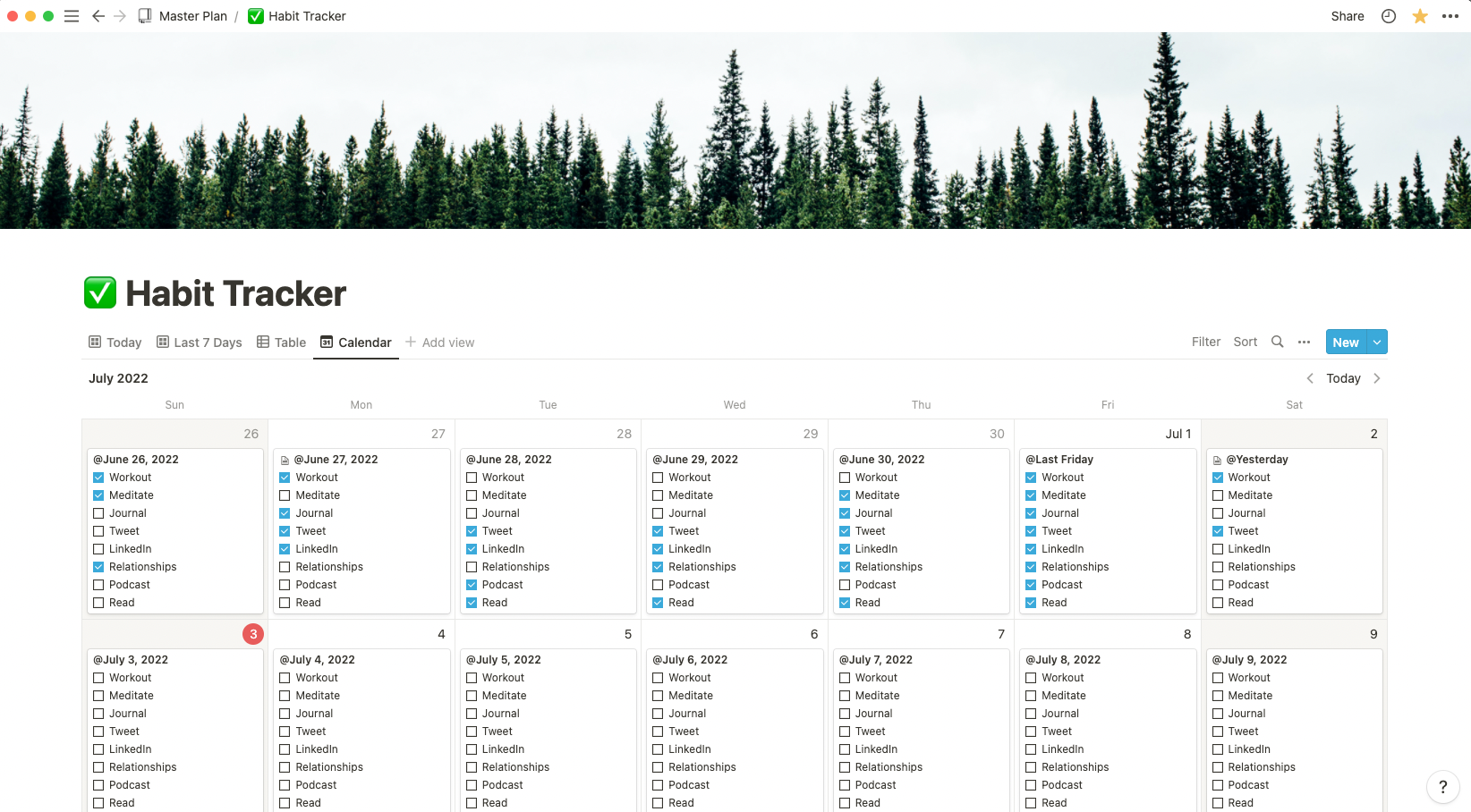The height and width of the screenshot is (812, 1471).
Task: Click the Share button
Action: pyautogui.click(x=1348, y=16)
